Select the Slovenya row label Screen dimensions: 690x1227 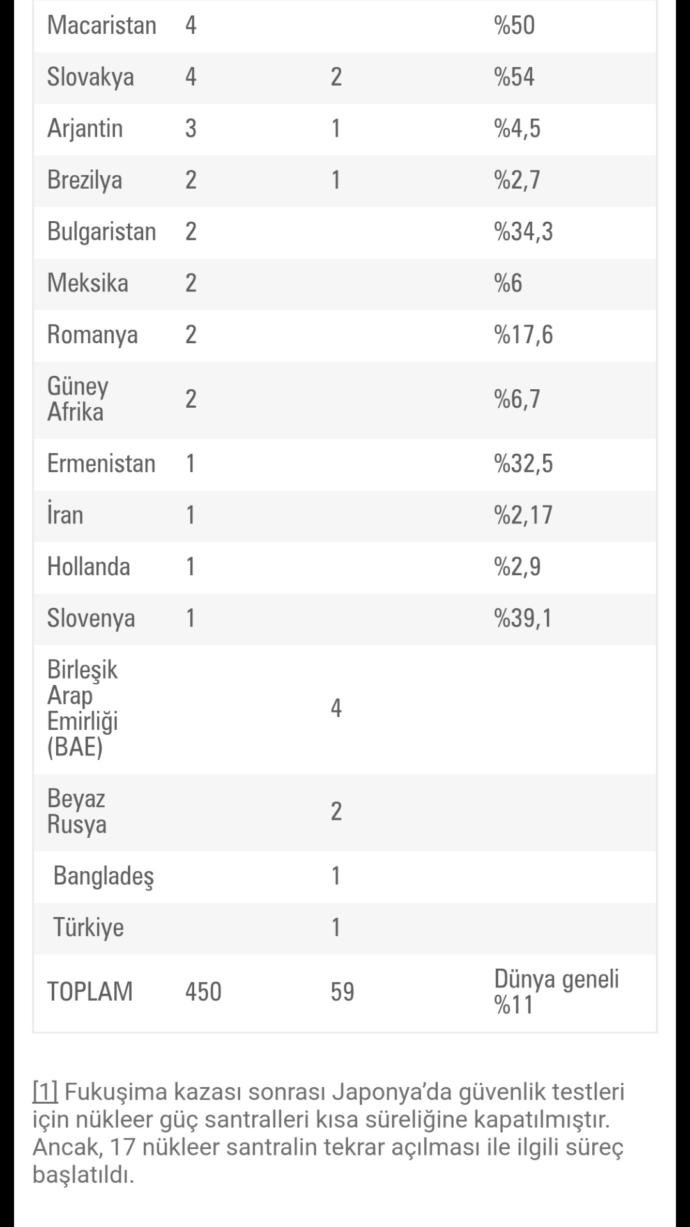(91, 618)
